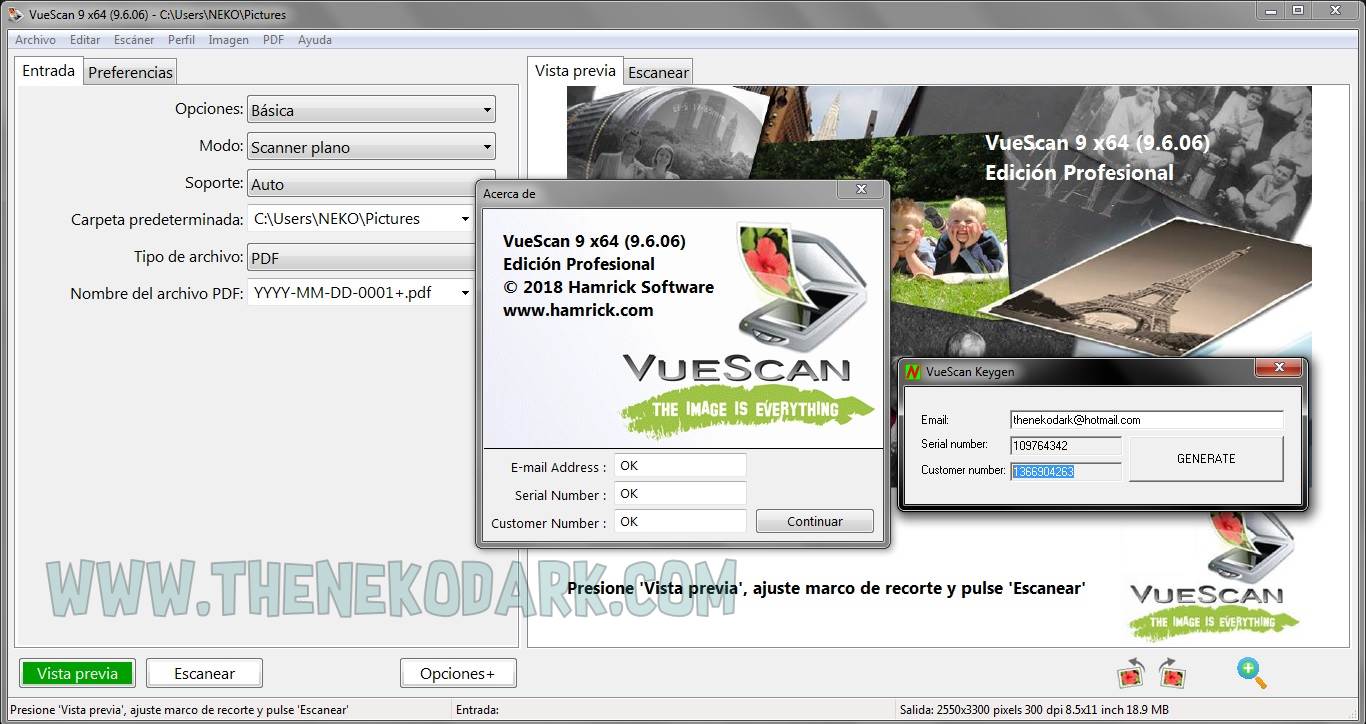
Task: Expand the Opciones dropdown showing Básica
Action: pyautogui.click(x=371, y=110)
